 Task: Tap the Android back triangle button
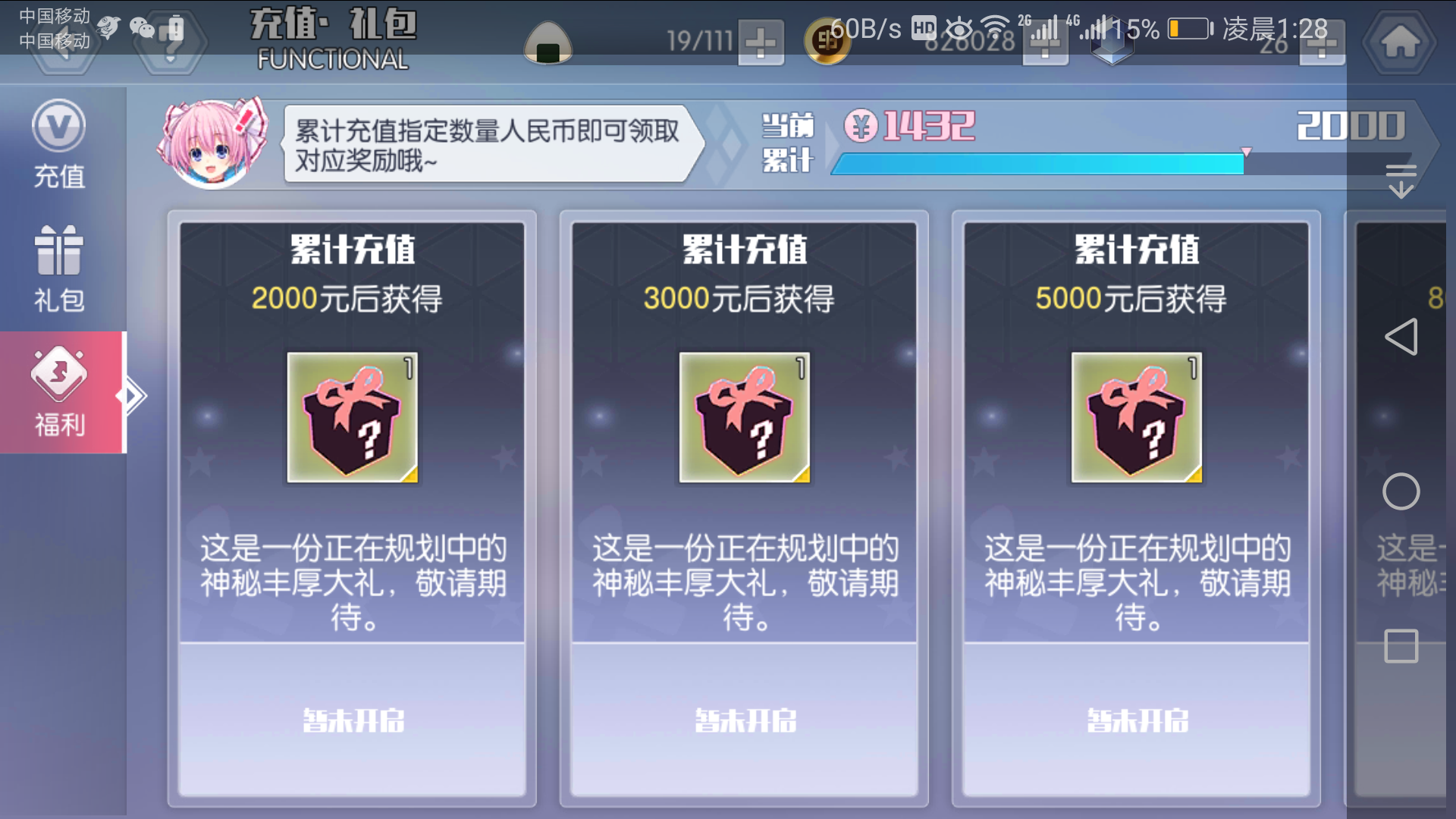coord(1401,337)
